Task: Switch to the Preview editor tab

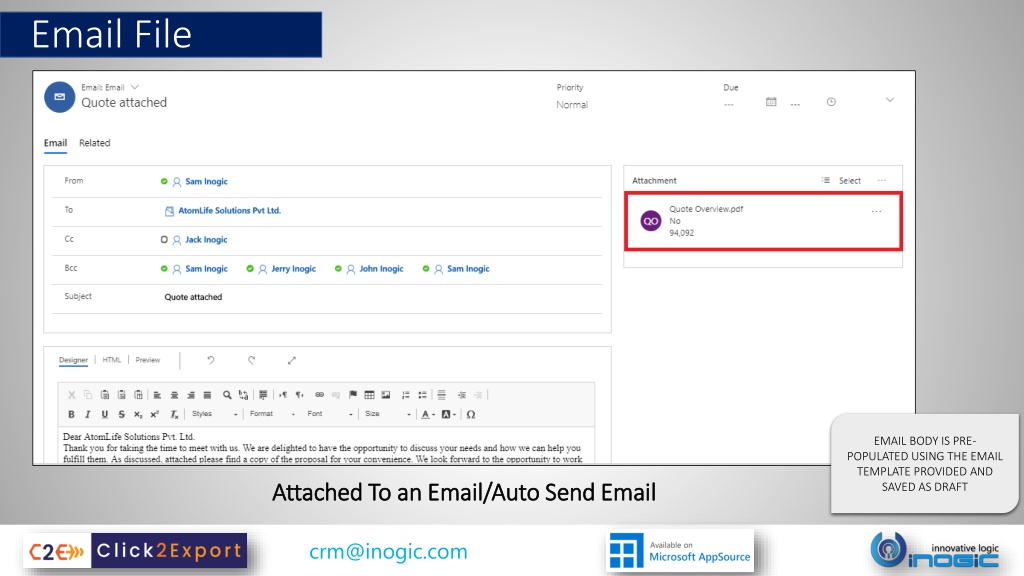Action: point(148,360)
